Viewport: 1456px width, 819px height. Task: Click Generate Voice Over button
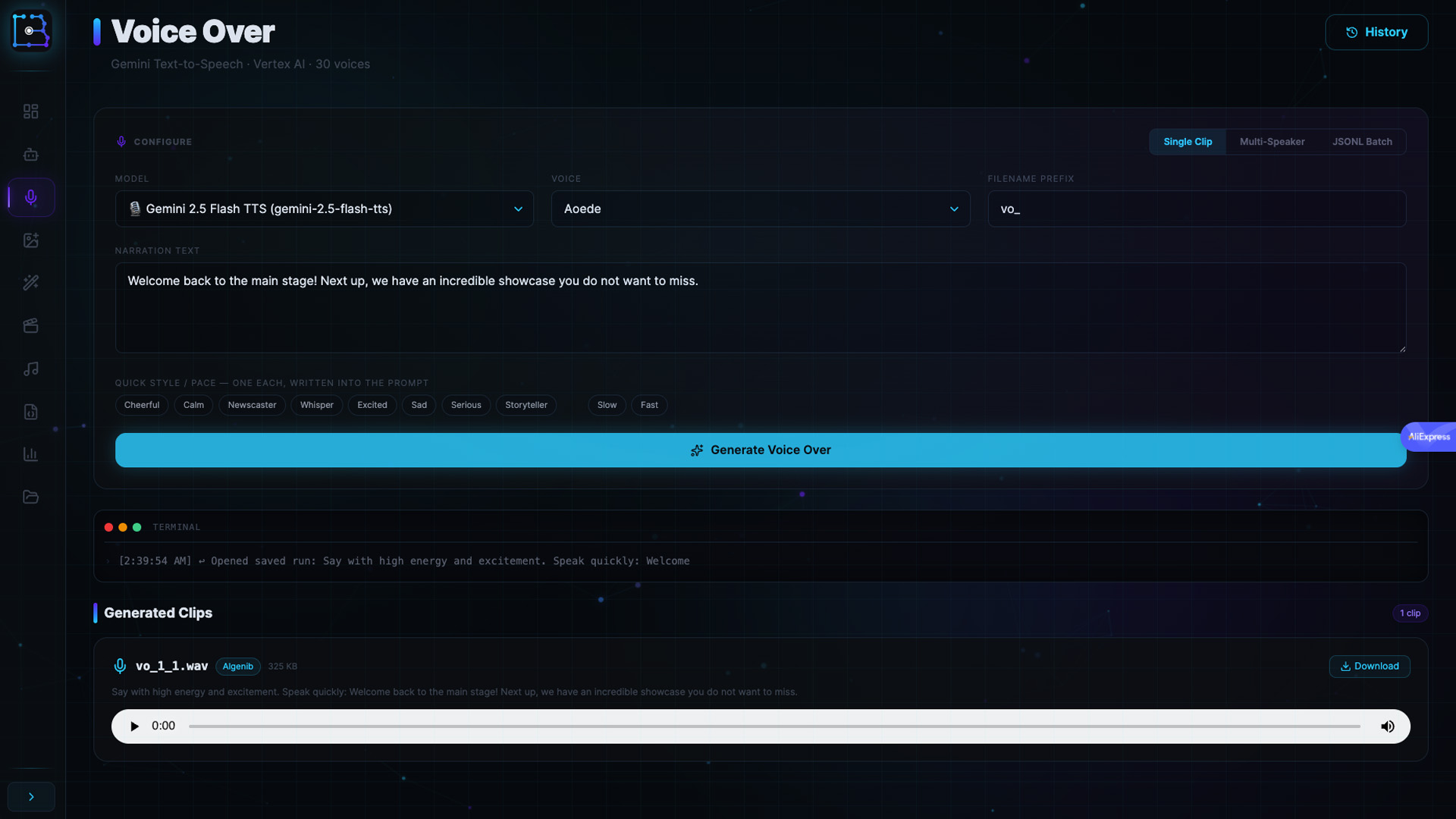pyautogui.click(x=761, y=450)
